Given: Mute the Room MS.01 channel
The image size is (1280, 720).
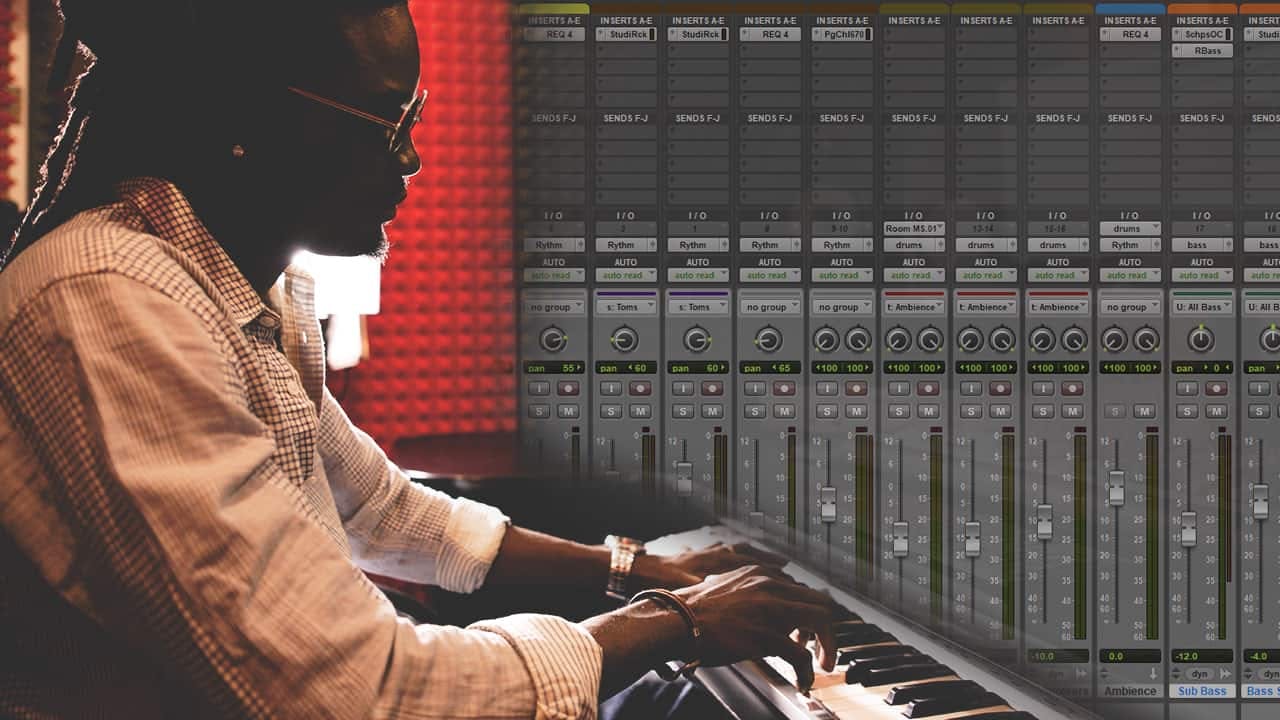Looking at the screenshot, I should (928, 411).
